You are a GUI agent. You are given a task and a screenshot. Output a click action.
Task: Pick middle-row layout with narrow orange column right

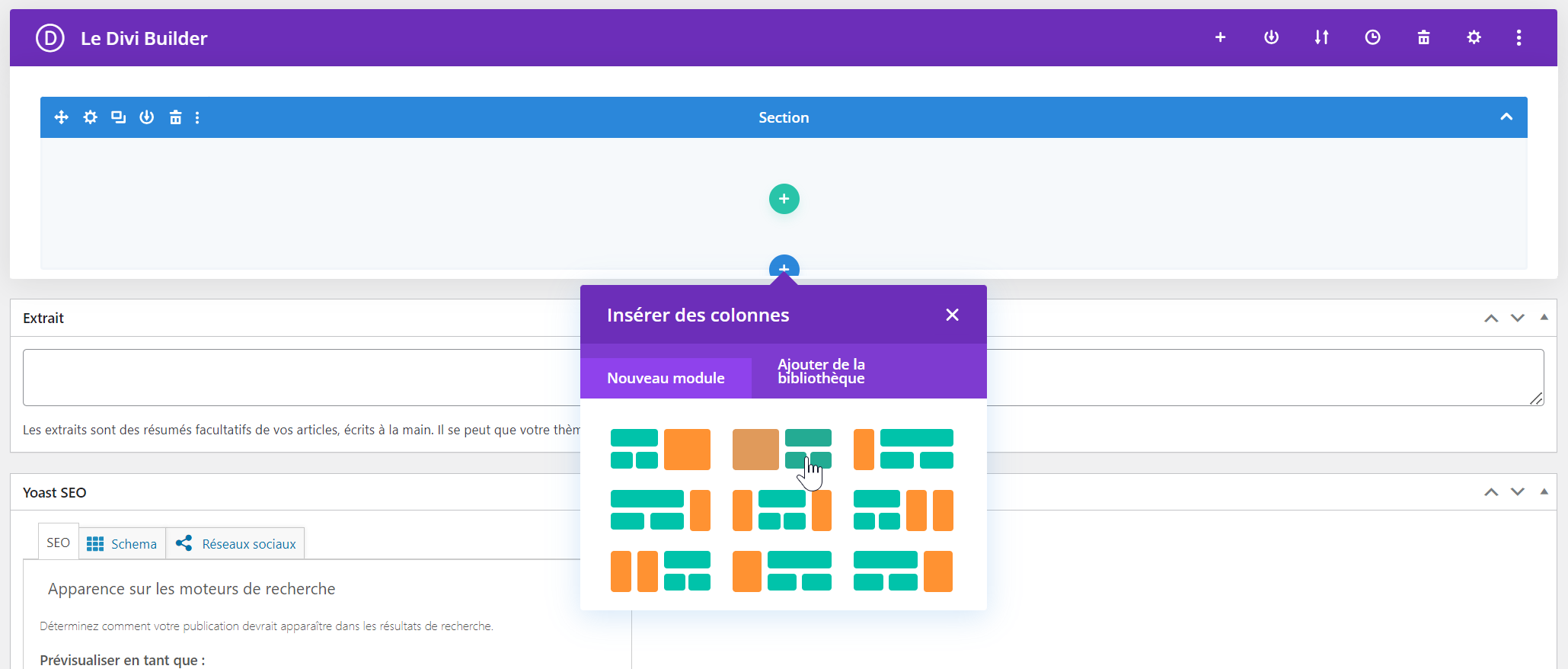[x=660, y=511]
